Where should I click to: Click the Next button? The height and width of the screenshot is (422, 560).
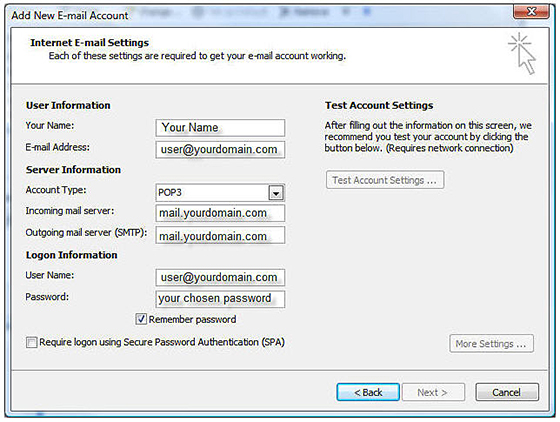pos(433,392)
